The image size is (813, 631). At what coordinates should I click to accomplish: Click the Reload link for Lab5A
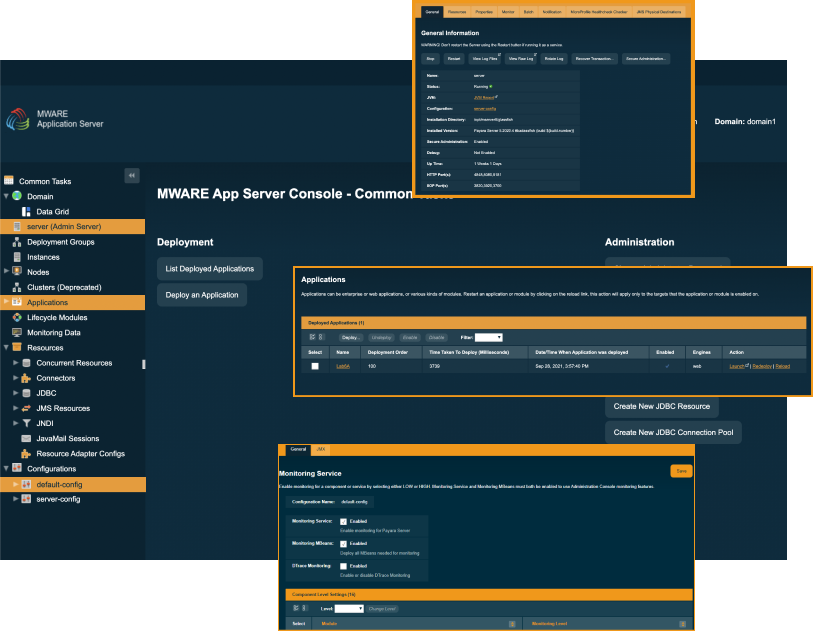(x=782, y=366)
